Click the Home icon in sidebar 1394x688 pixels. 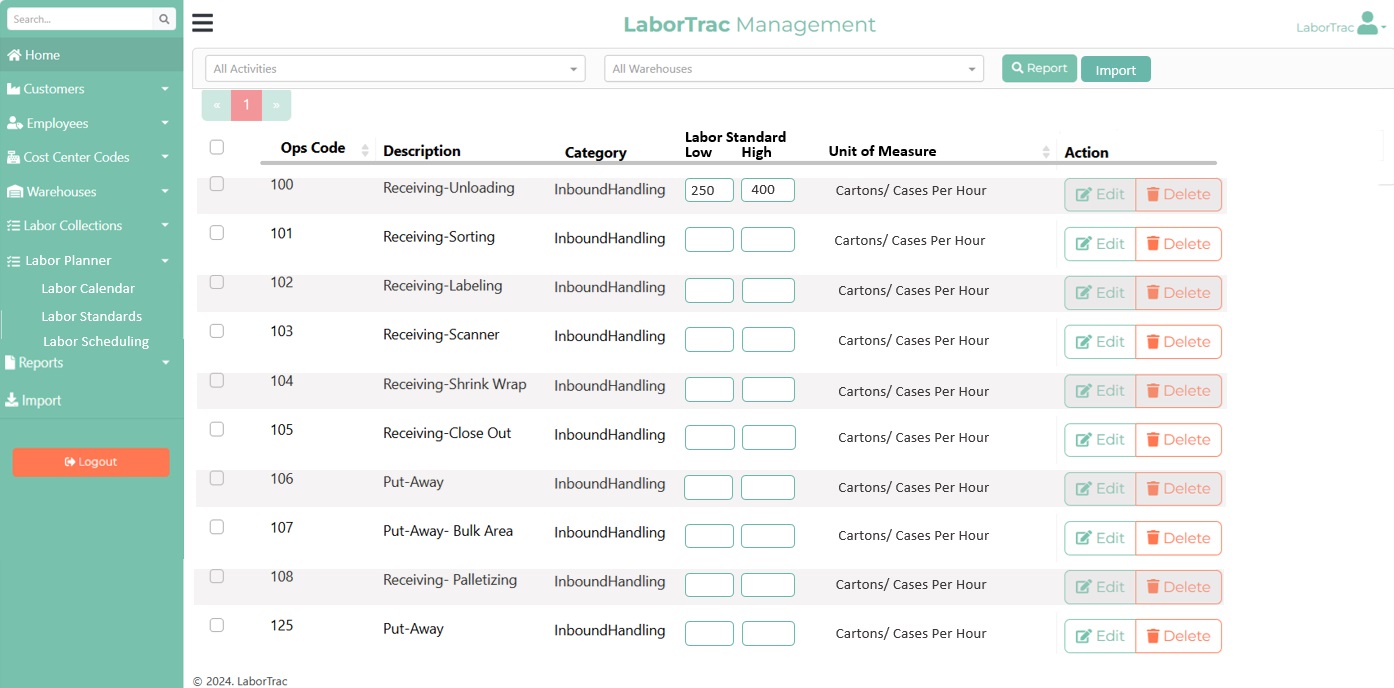coord(14,55)
